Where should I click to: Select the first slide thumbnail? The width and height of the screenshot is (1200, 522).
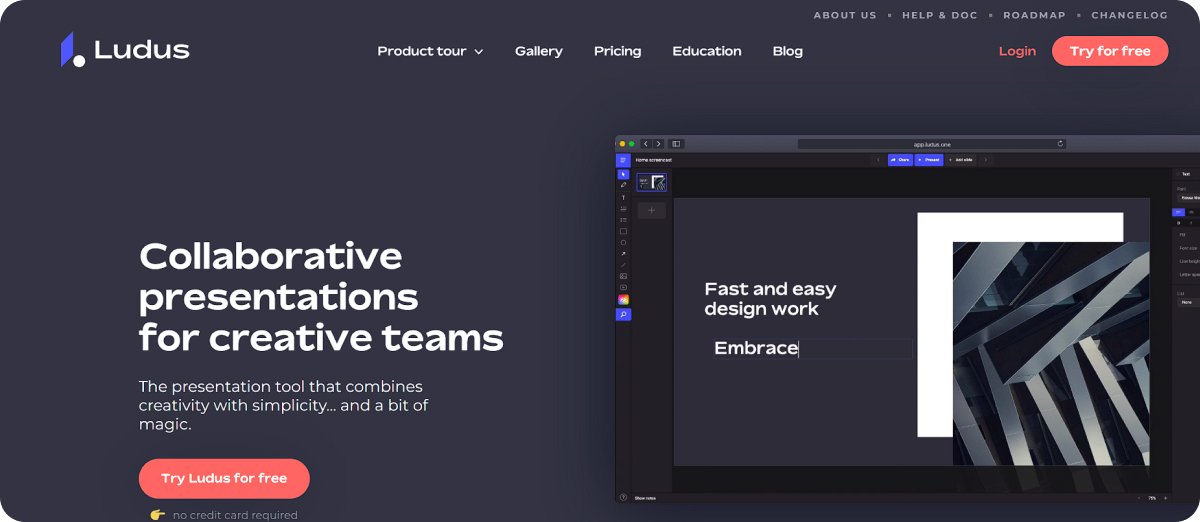pyautogui.click(x=651, y=182)
